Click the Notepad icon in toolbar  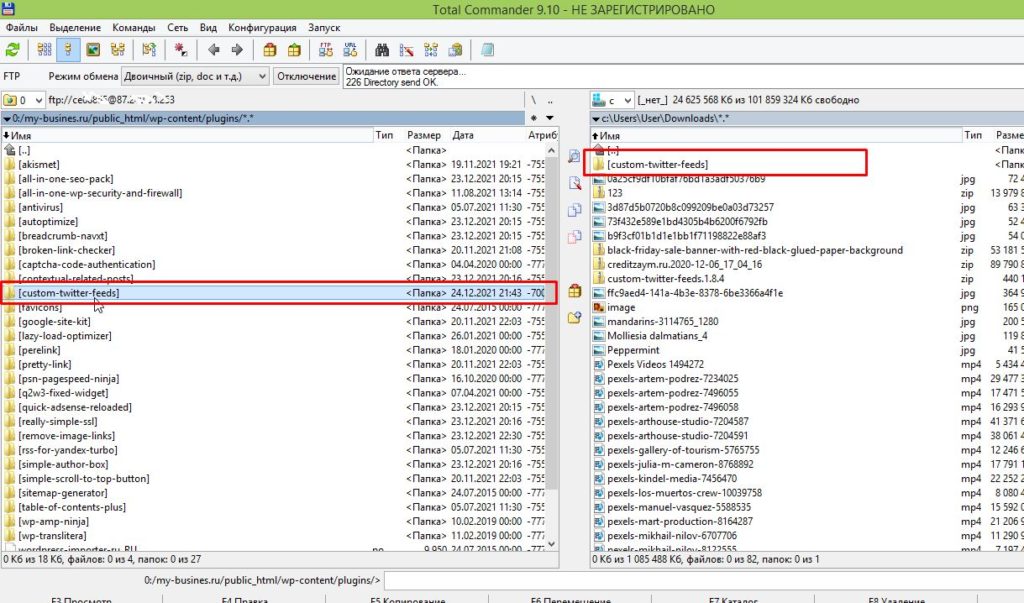coord(487,49)
